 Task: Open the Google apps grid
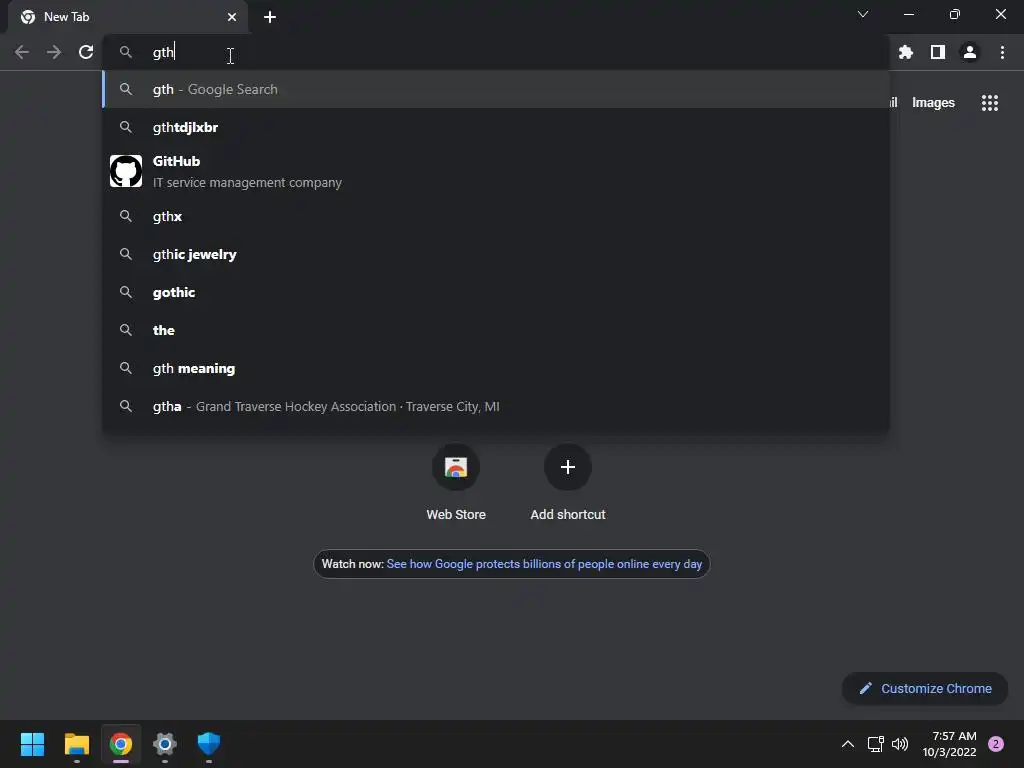click(x=990, y=103)
